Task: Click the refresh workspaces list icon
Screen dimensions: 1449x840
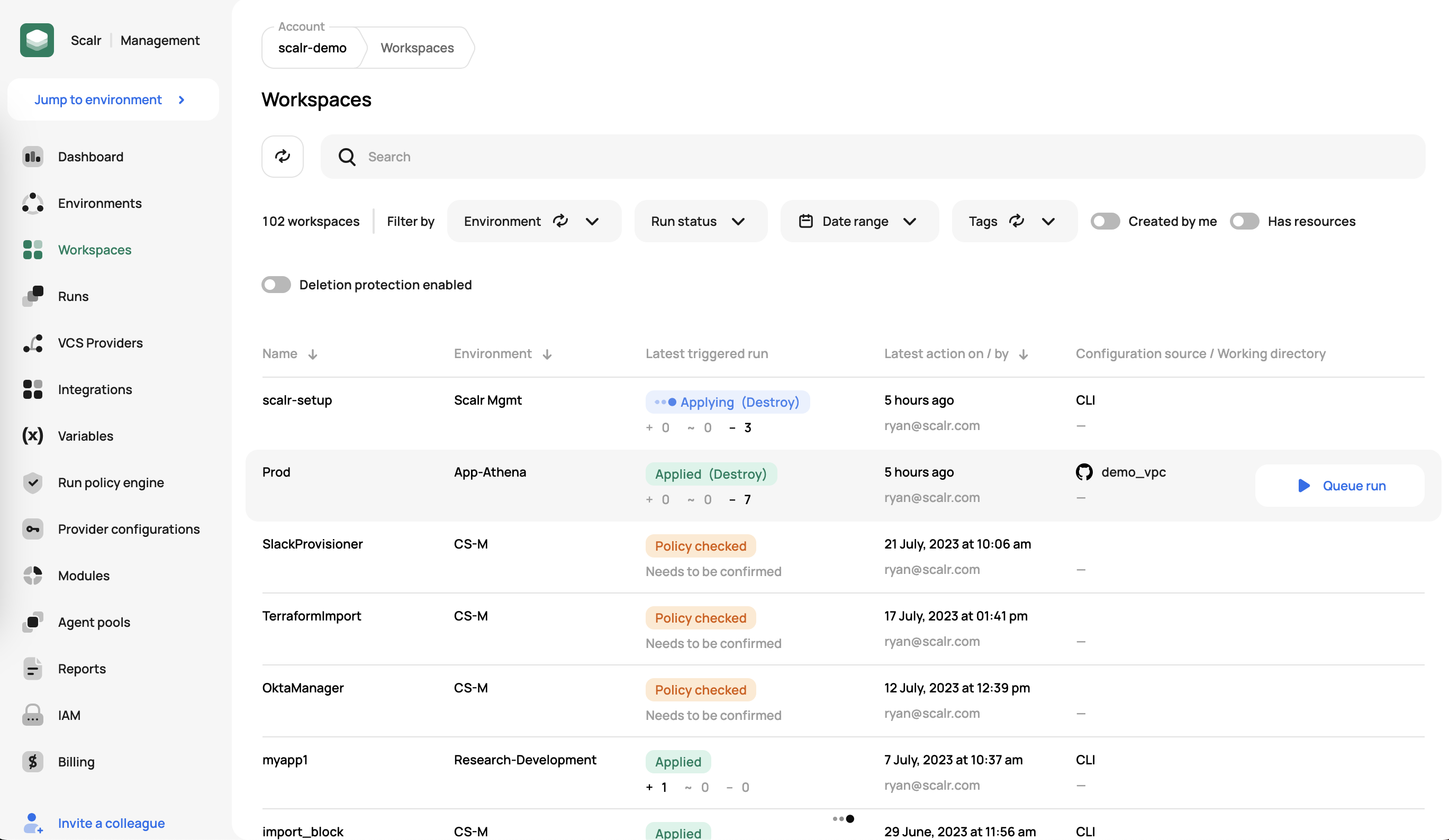Action: (282, 156)
